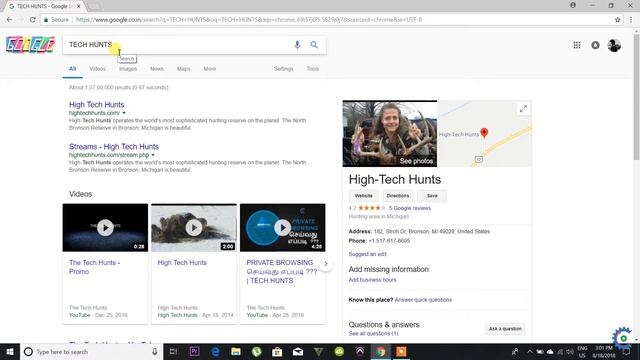The width and height of the screenshot is (640, 360).
Task: Open the dropdown arrow beside hightechhunts.com/stream.php
Action: click(153, 155)
